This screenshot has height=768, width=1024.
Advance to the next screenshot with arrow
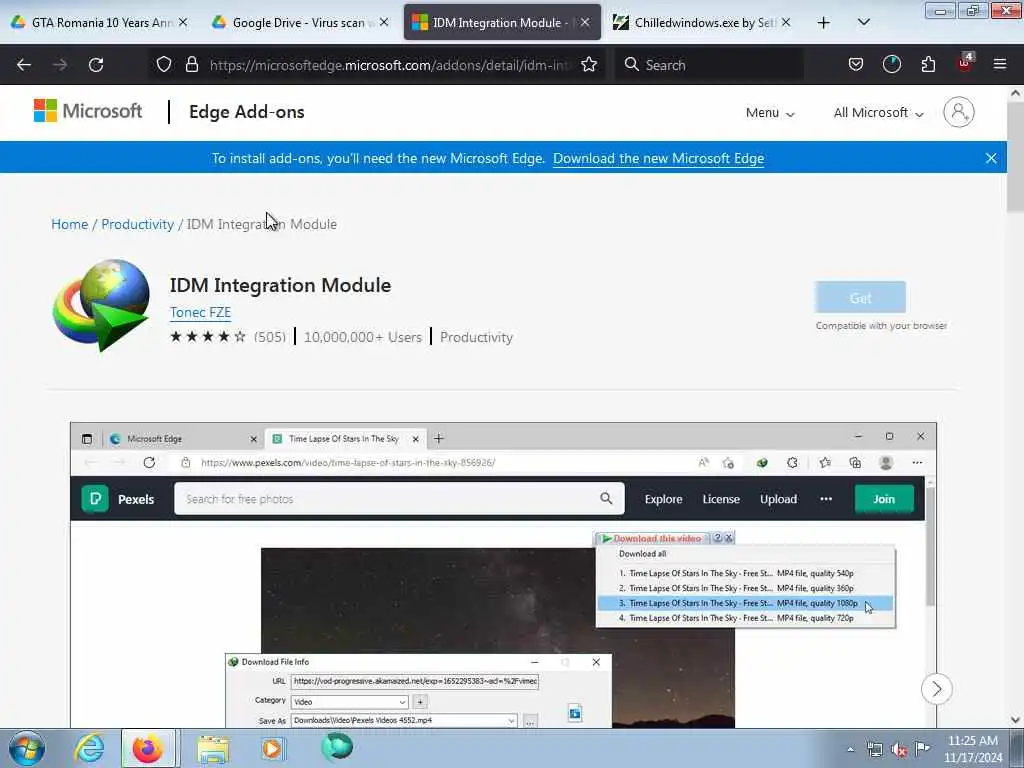point(936,689)
